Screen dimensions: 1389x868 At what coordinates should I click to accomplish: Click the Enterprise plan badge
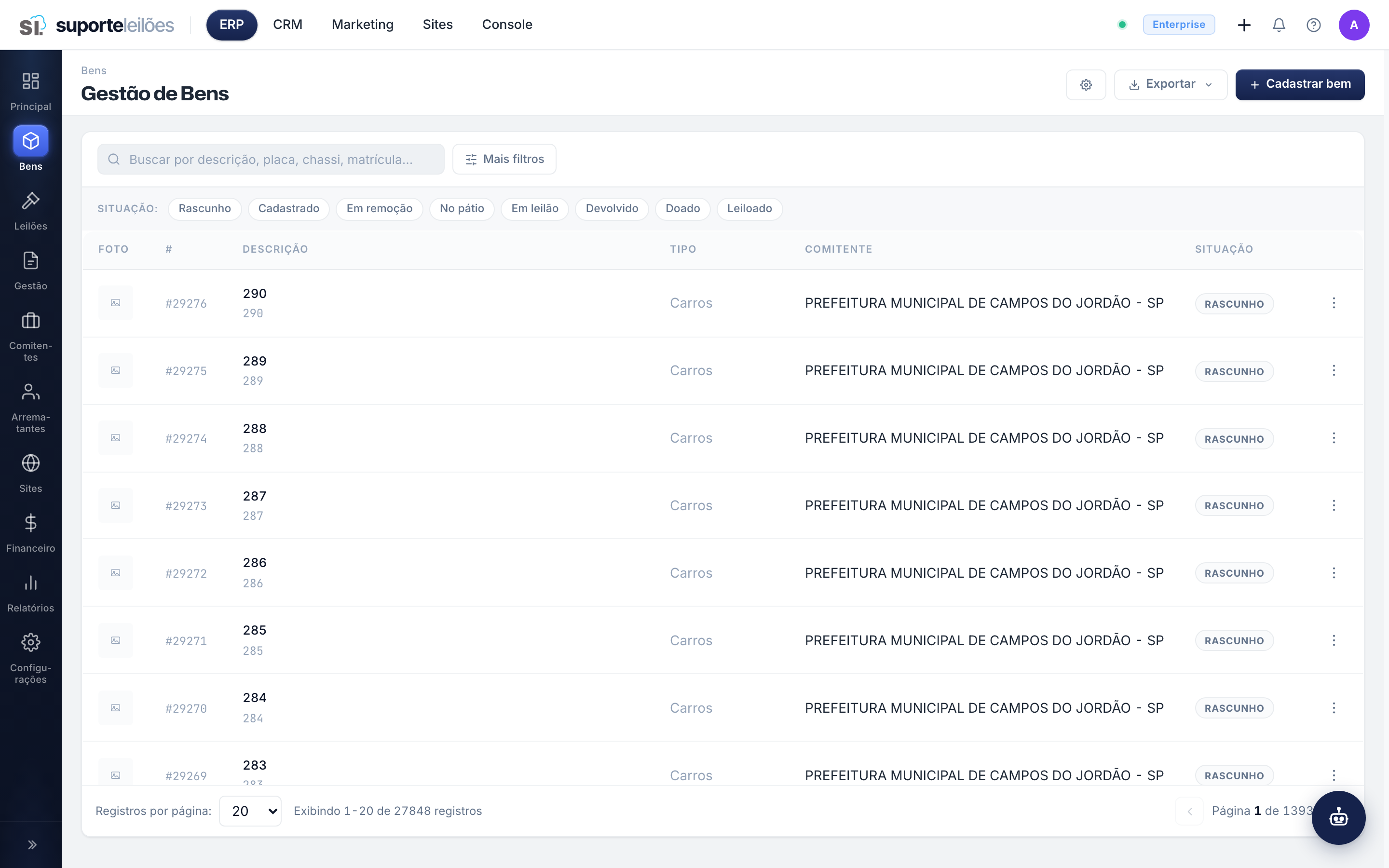click(x=1178, y=25)
